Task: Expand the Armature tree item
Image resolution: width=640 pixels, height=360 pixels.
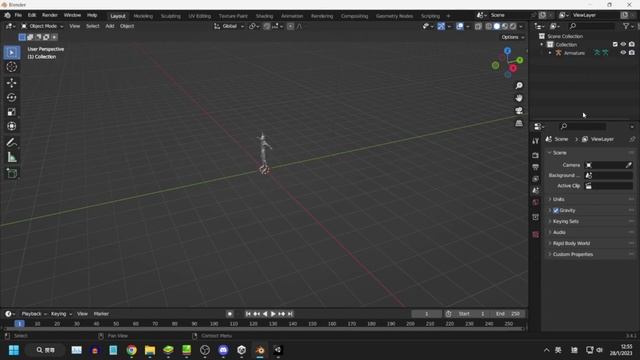Action: pyautogui.click(x=550, y=53)
